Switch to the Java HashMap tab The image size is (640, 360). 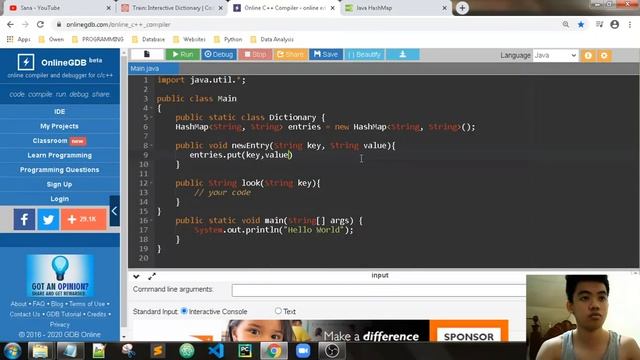pos(395,8)
